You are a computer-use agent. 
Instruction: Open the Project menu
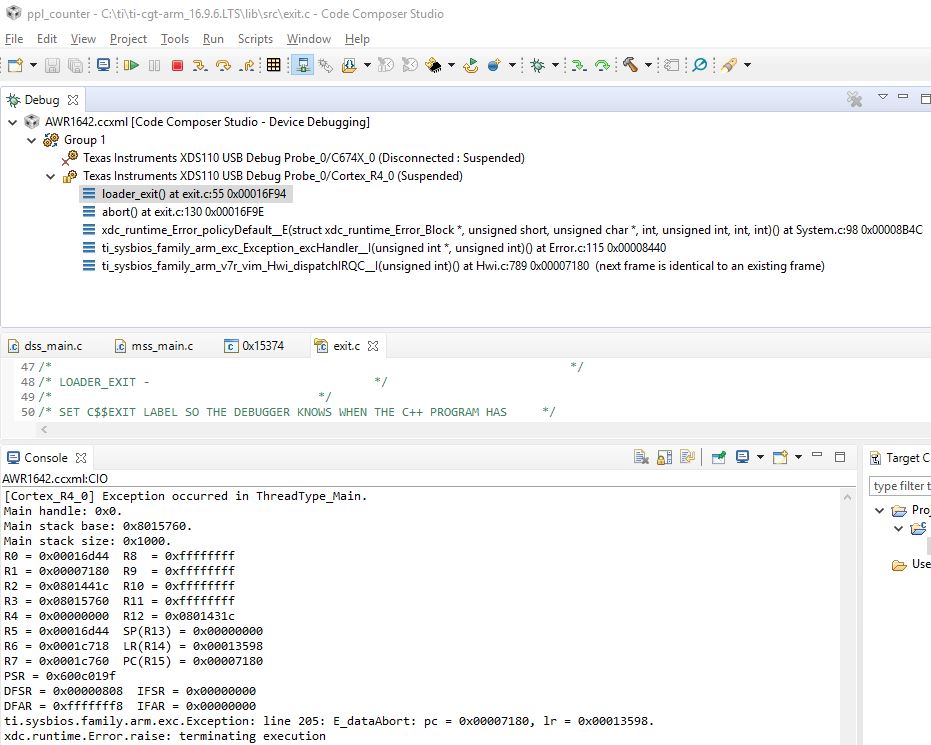click(x=128, y=39)
